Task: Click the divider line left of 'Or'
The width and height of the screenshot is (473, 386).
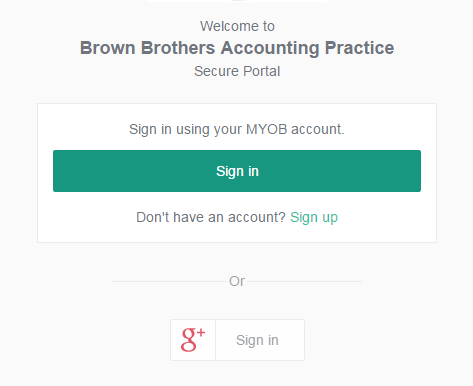Action: click(169, 281)
